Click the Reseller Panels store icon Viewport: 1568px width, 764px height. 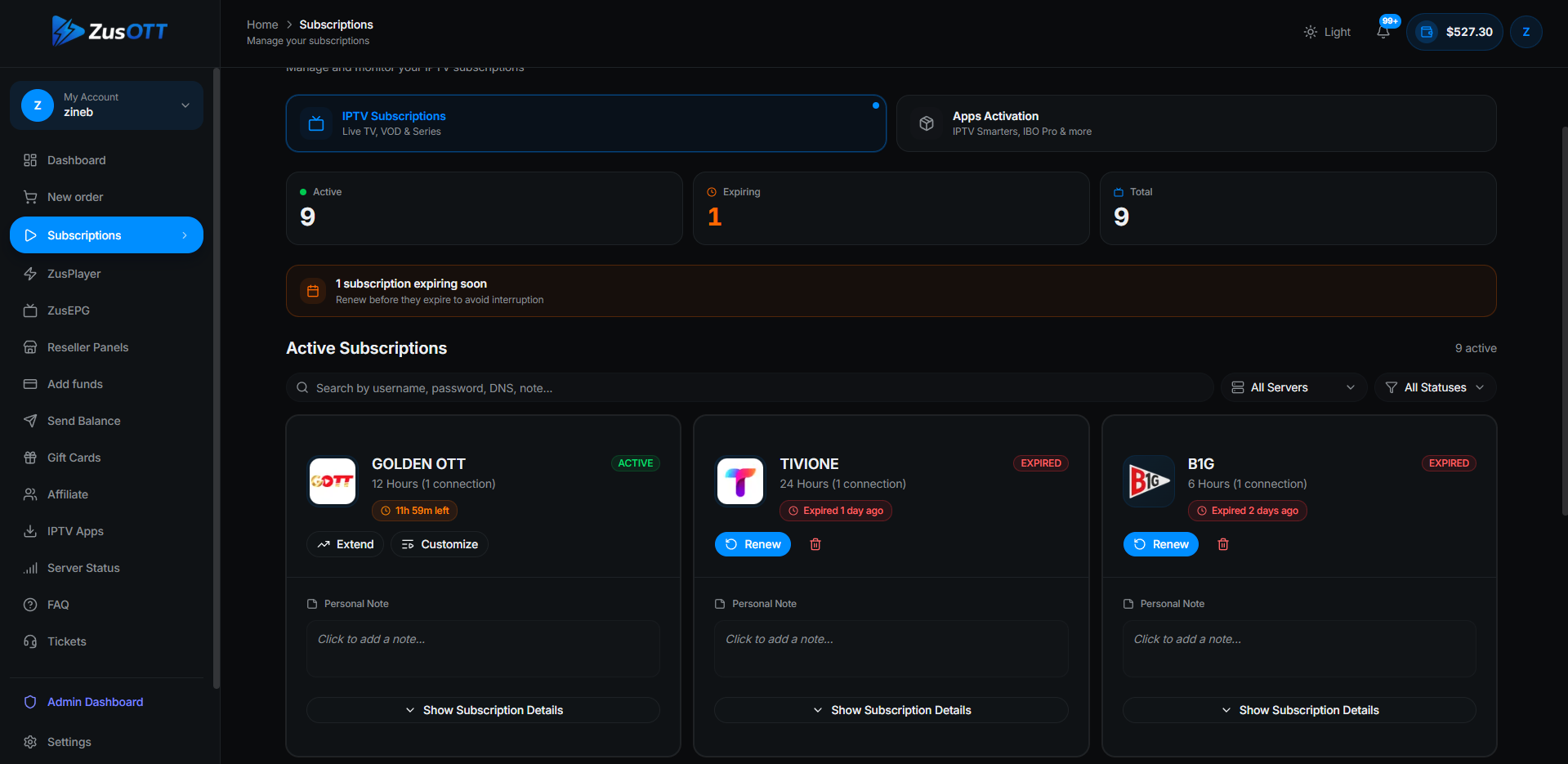tap(30, 347)
